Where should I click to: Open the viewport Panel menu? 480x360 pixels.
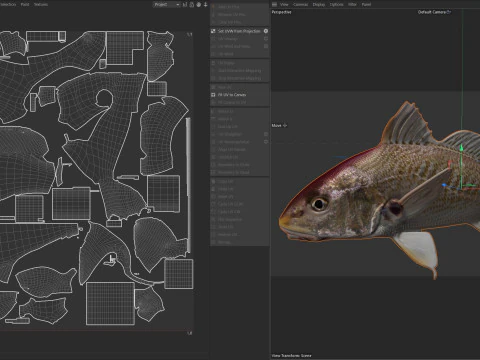[366, 5]
